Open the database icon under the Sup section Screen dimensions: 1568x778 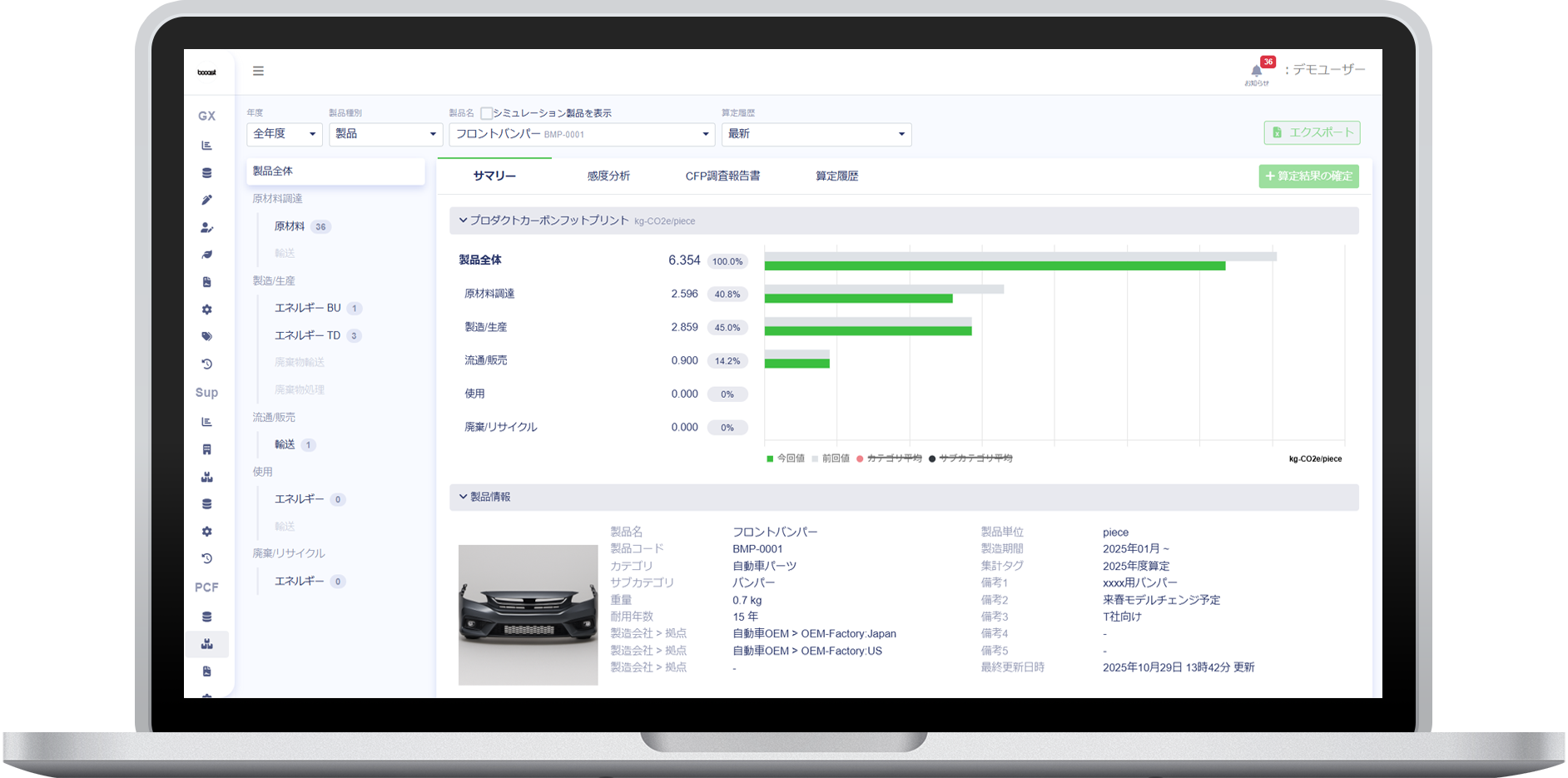point(206,504)
